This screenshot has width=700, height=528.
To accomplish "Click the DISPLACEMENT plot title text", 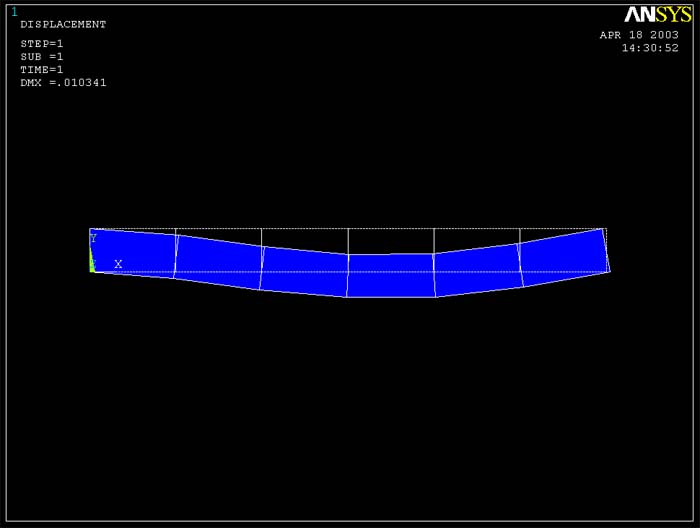I will point(63,25).
